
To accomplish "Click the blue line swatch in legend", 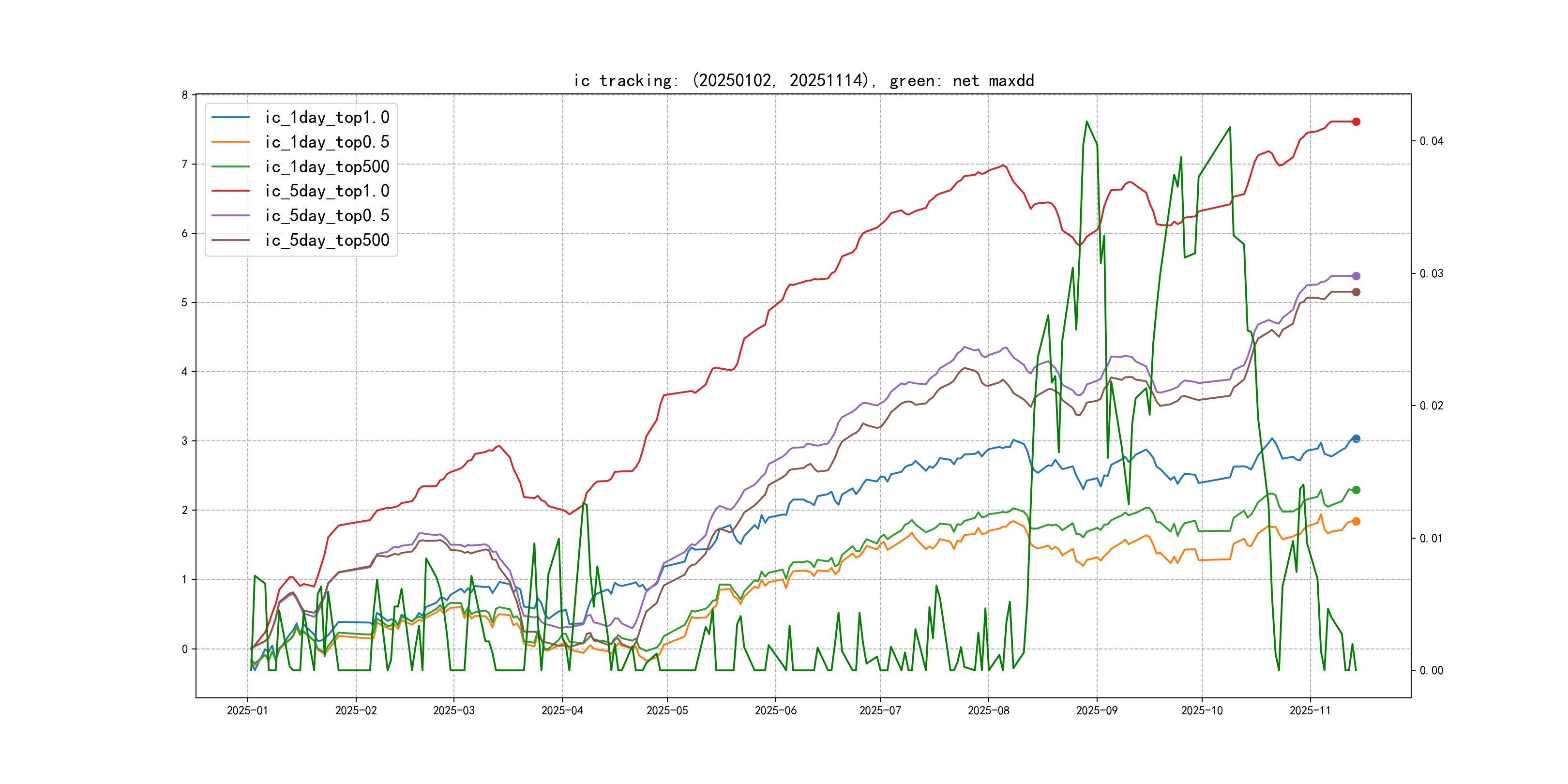I will (231, 118).
